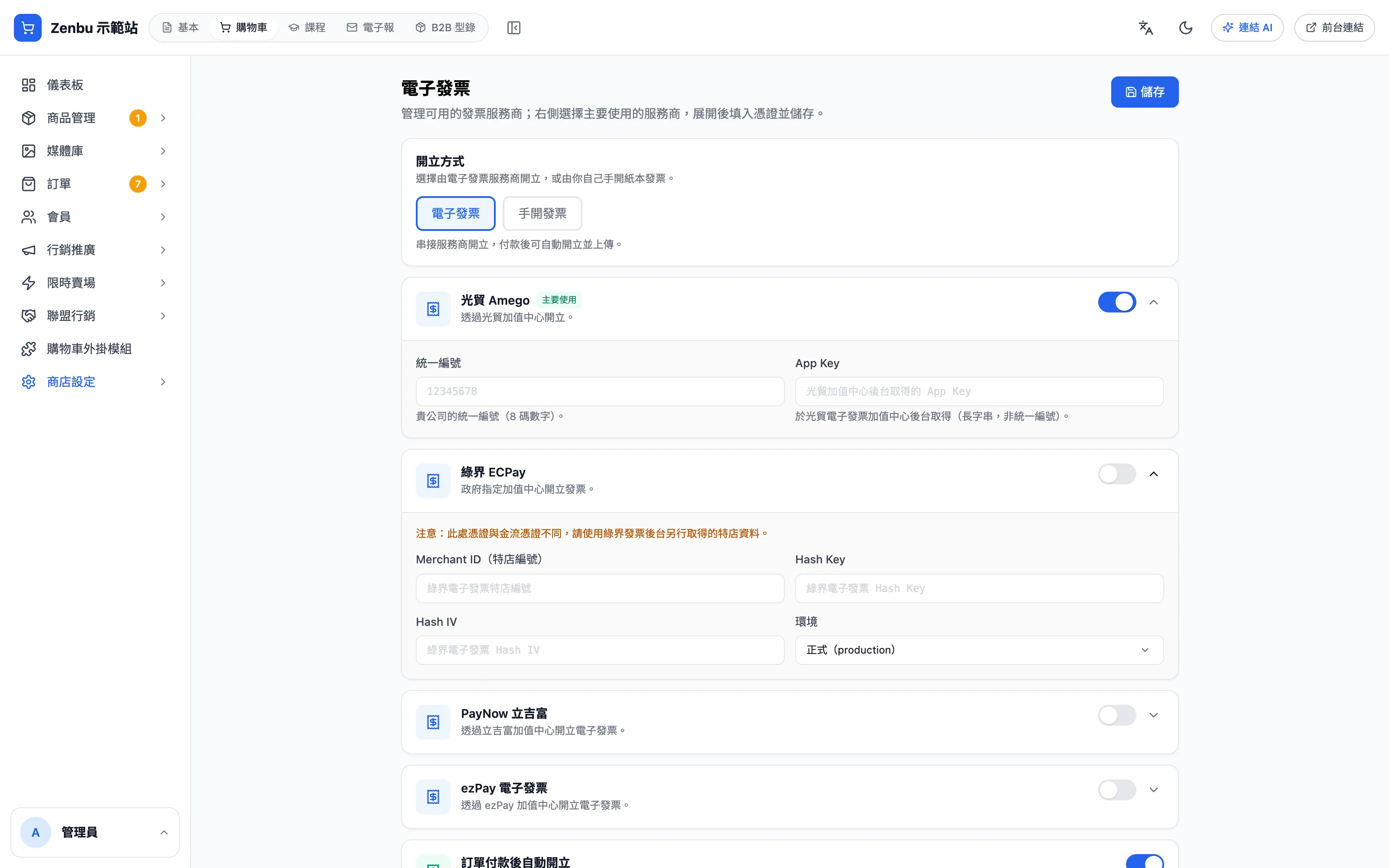Screen dimensions: 1389x868
Task: Click the ezPay 電子發票 invoice icon
Action: pyautogui.click(x=433, y=796)
